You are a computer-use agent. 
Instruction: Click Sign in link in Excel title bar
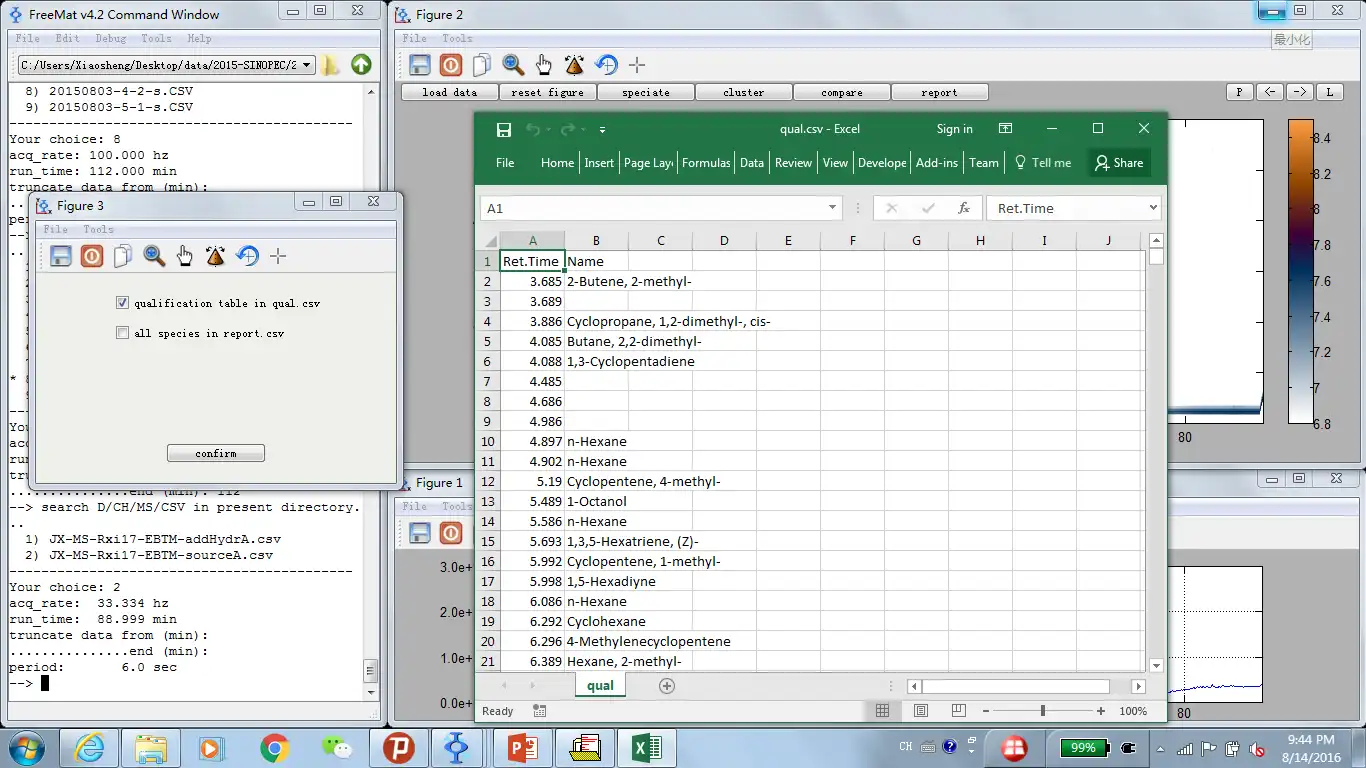pos(954,129)
